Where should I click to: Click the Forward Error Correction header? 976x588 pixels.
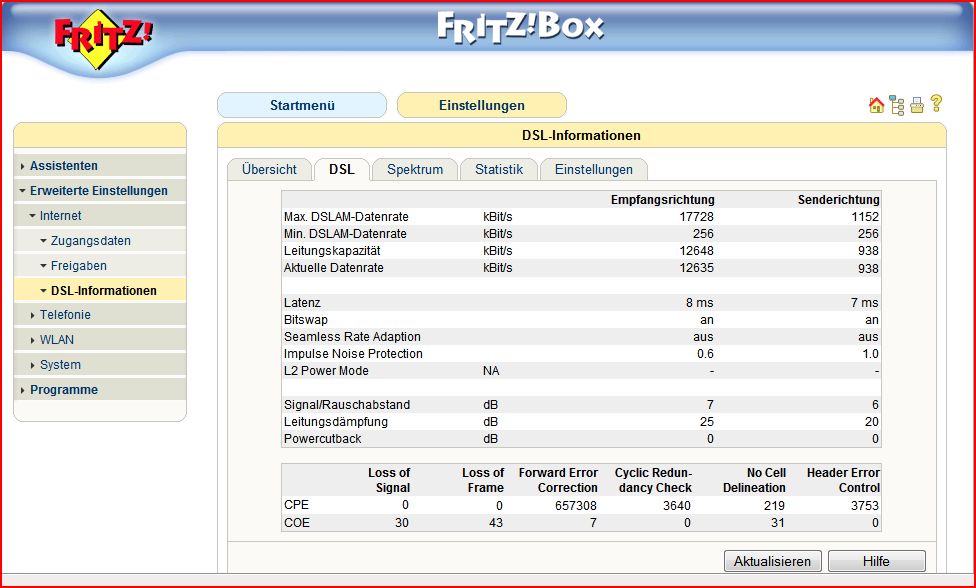[x=558, y=480]
